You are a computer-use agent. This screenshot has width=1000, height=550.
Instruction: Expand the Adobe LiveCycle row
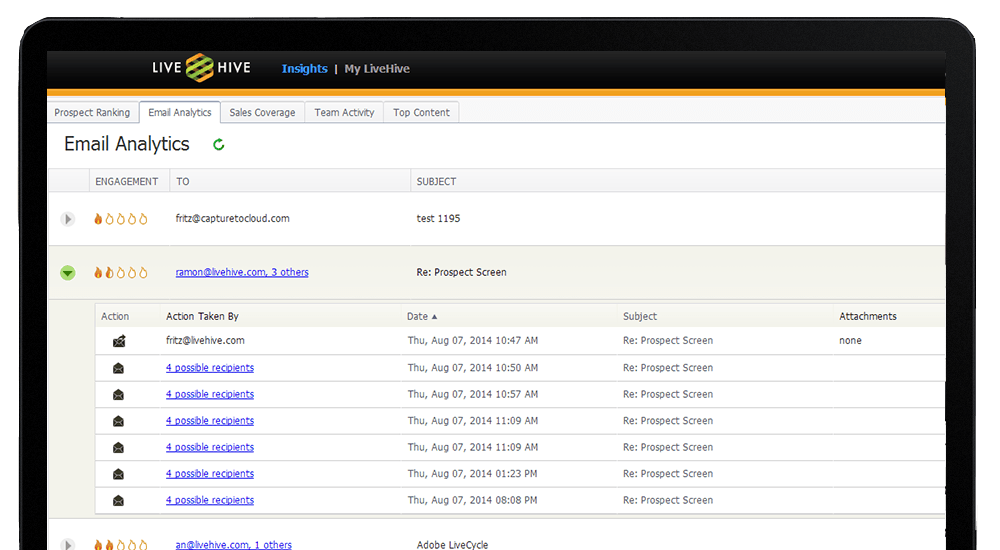pos(68,544)
